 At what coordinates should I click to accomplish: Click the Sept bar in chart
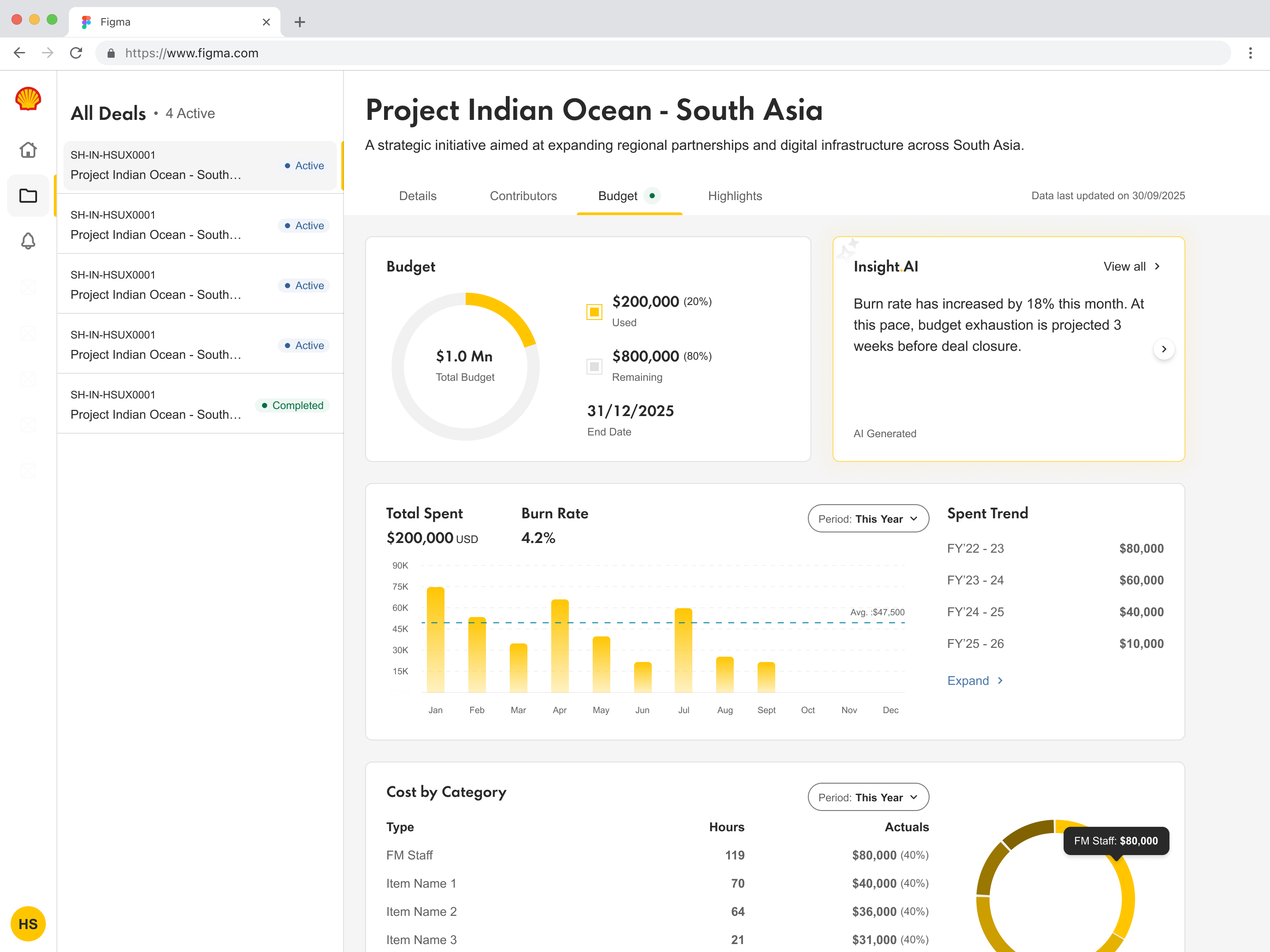(x=766, y=677)
